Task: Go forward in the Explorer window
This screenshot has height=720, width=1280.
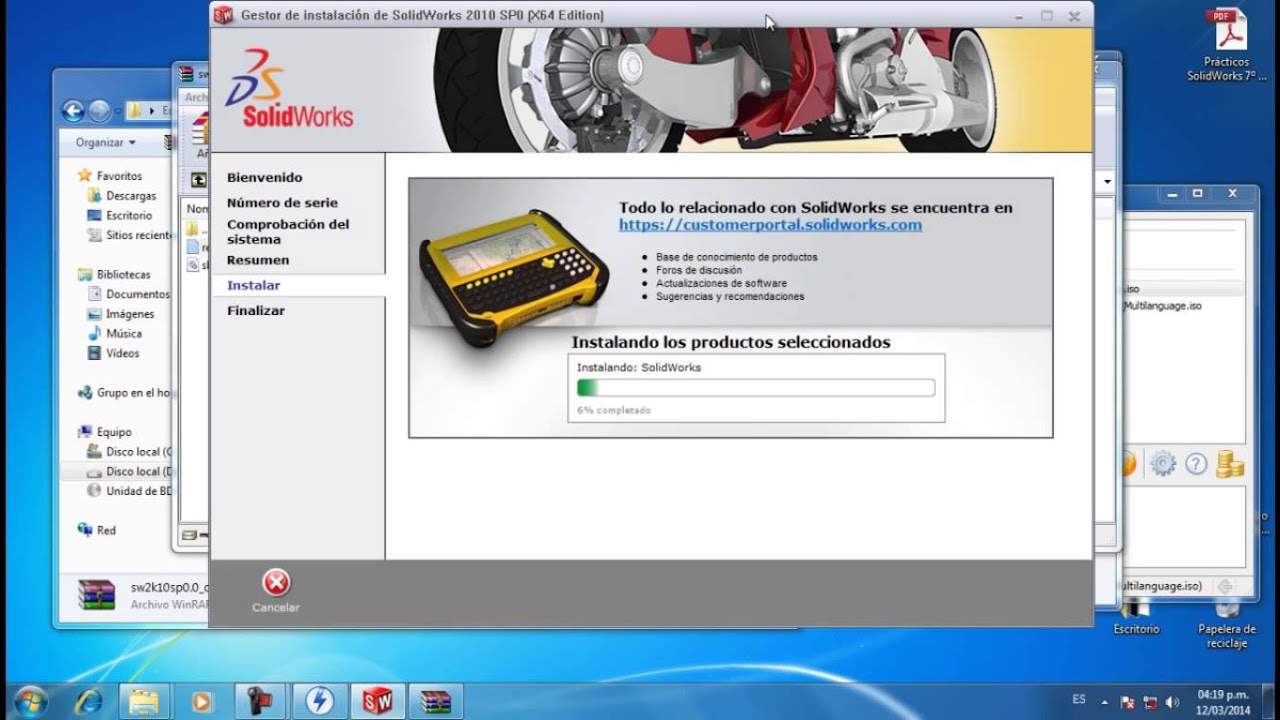Action: tap(99, 111)
